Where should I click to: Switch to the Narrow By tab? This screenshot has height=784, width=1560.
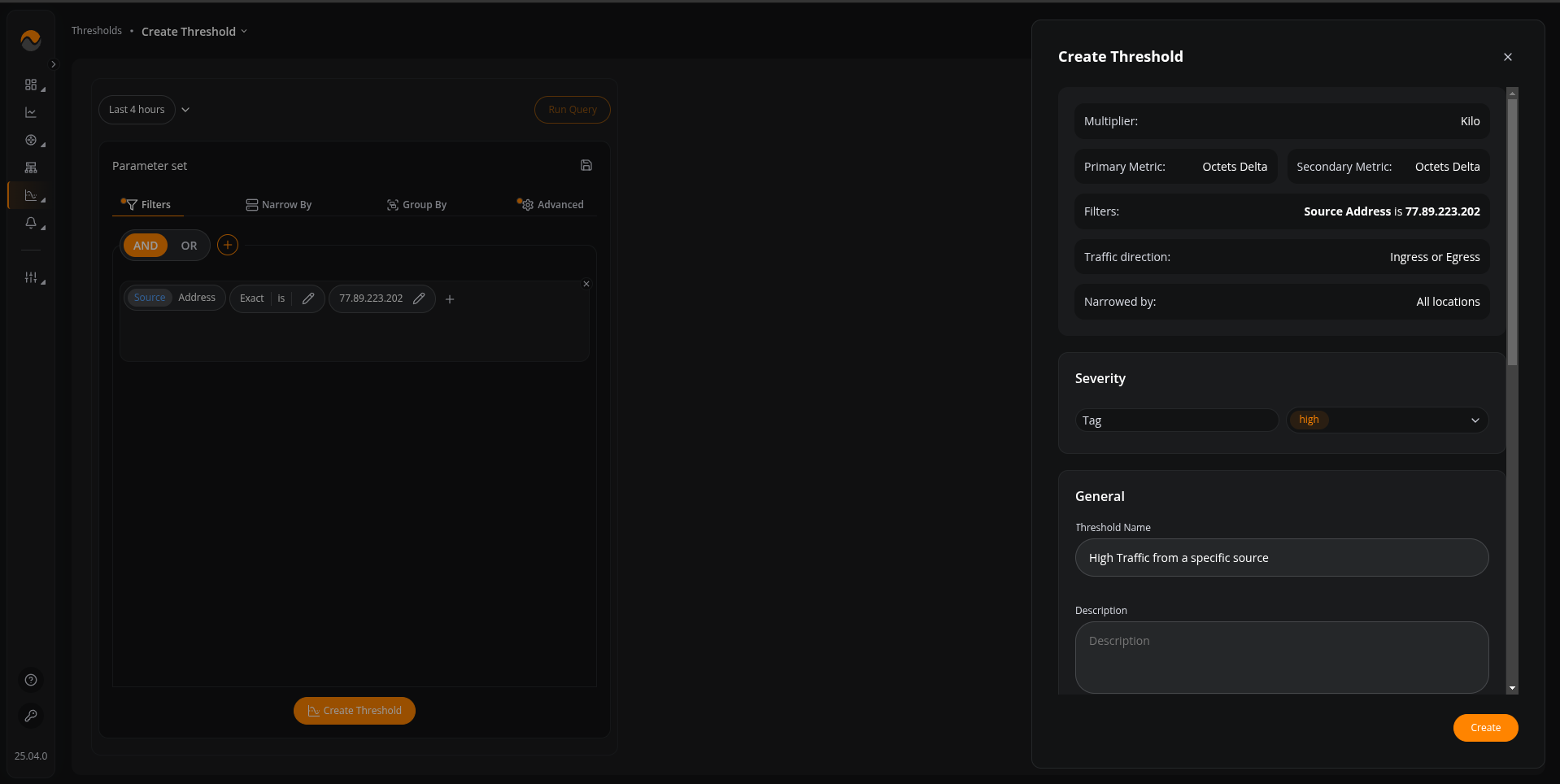[x=279, y=205]
